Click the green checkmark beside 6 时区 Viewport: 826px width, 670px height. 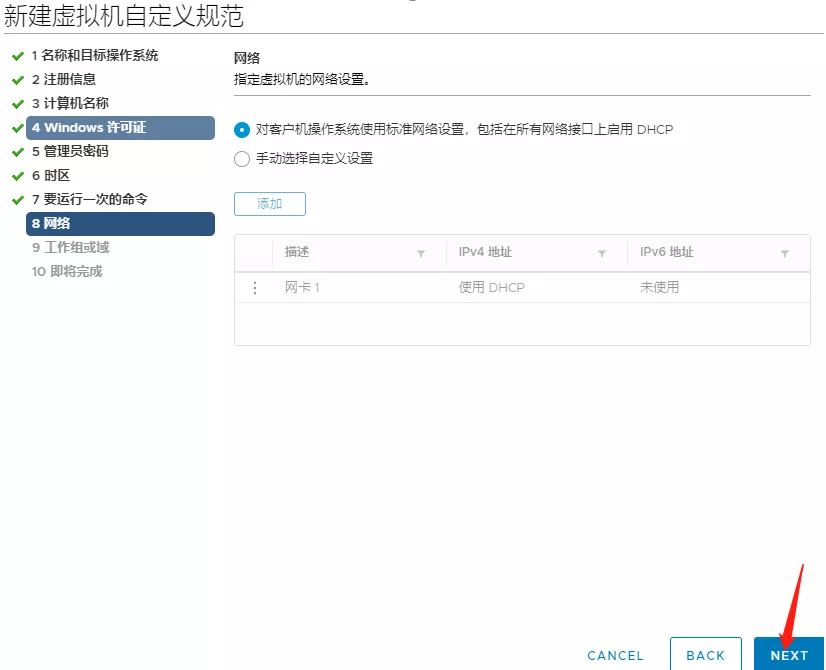[18, 176]
